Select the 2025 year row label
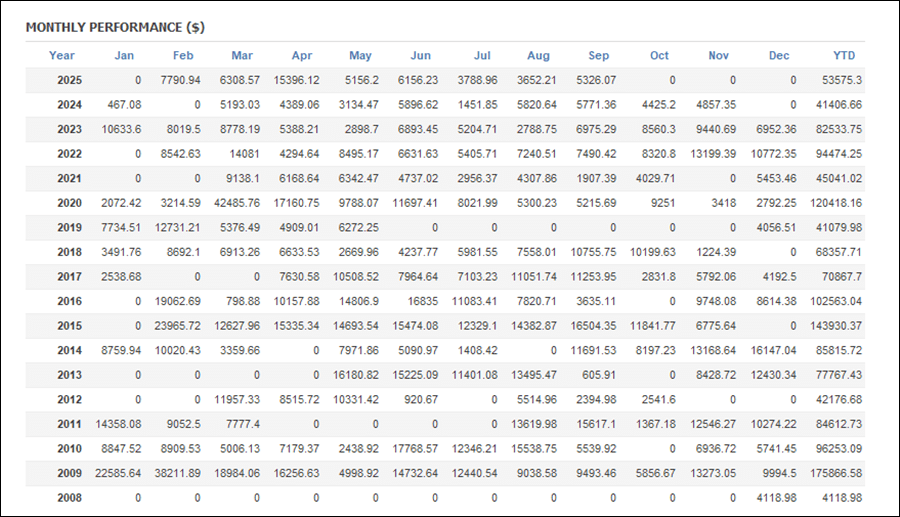Image resolution: width=900 pixels, height=517 pixels. click(69, 80)
